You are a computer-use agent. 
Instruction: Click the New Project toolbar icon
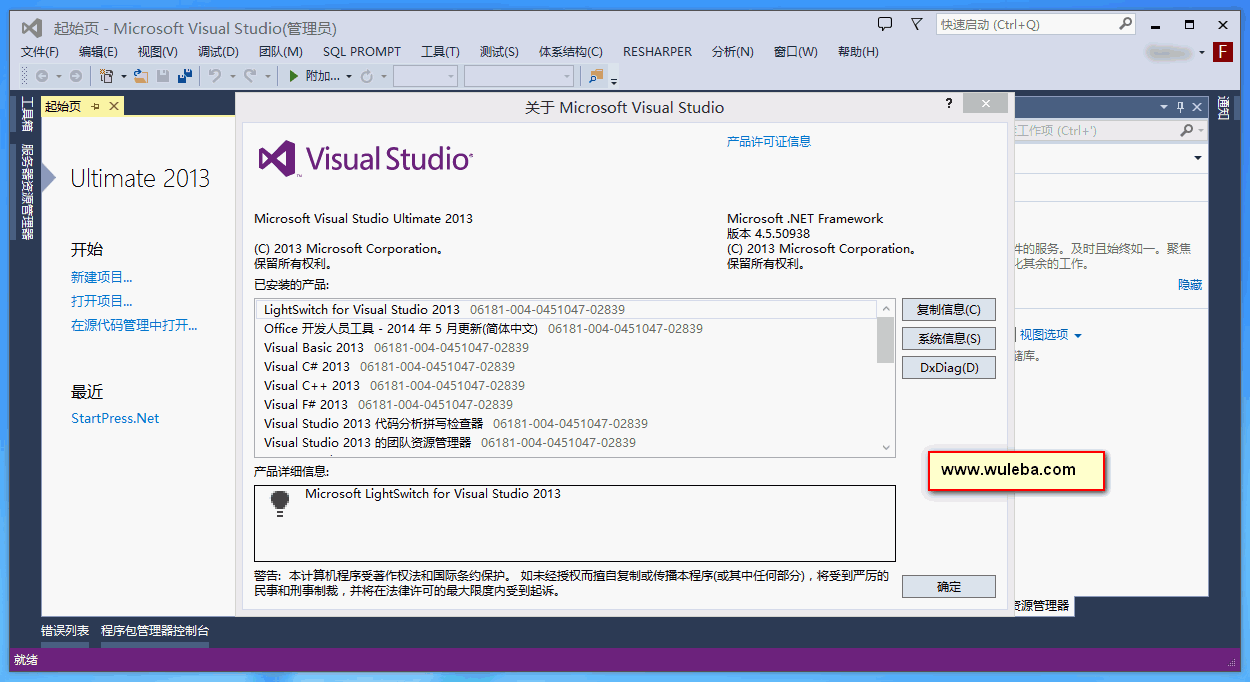click(106, 76)
